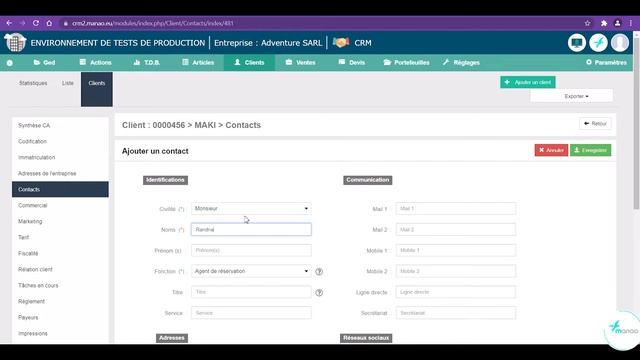The width and height of the screenshot is (640, 360).
Task: Open browser extensions puzzle icon
Action: coord(604,23)
